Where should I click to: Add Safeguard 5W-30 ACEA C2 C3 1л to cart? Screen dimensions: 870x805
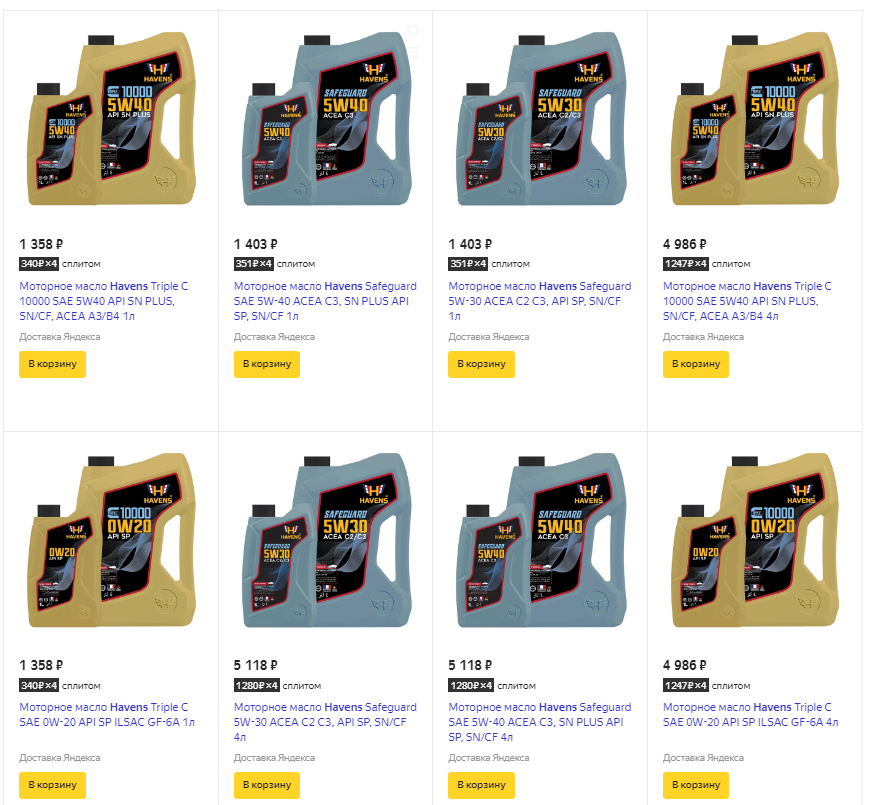481,364
